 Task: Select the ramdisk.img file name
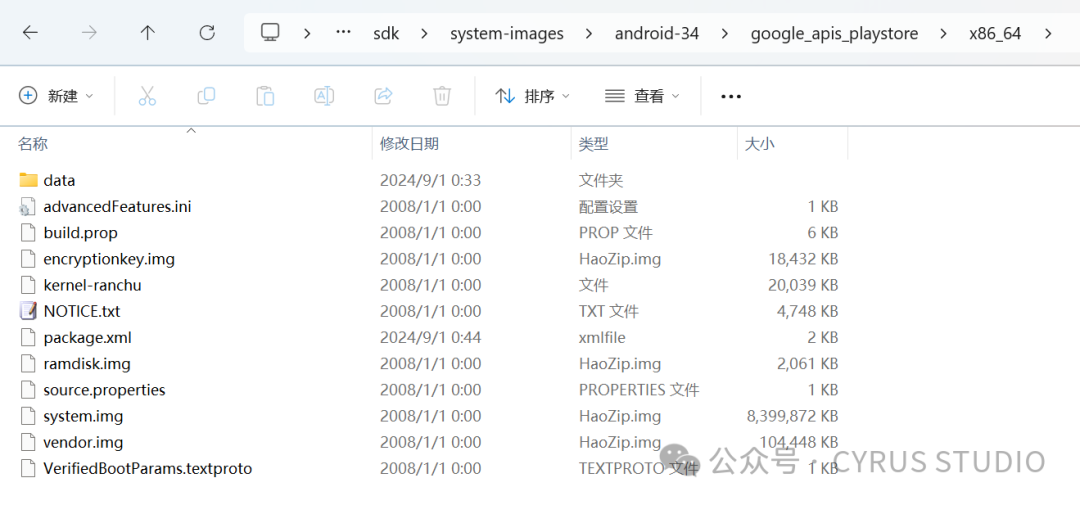[87, 364]
